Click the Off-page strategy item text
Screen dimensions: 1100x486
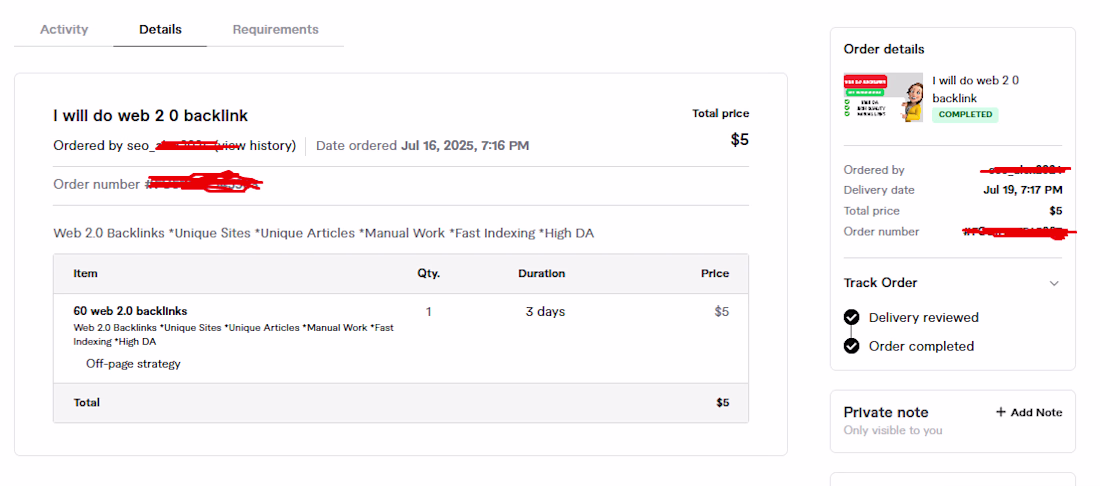pyautogui.click(x=133, y=364)
